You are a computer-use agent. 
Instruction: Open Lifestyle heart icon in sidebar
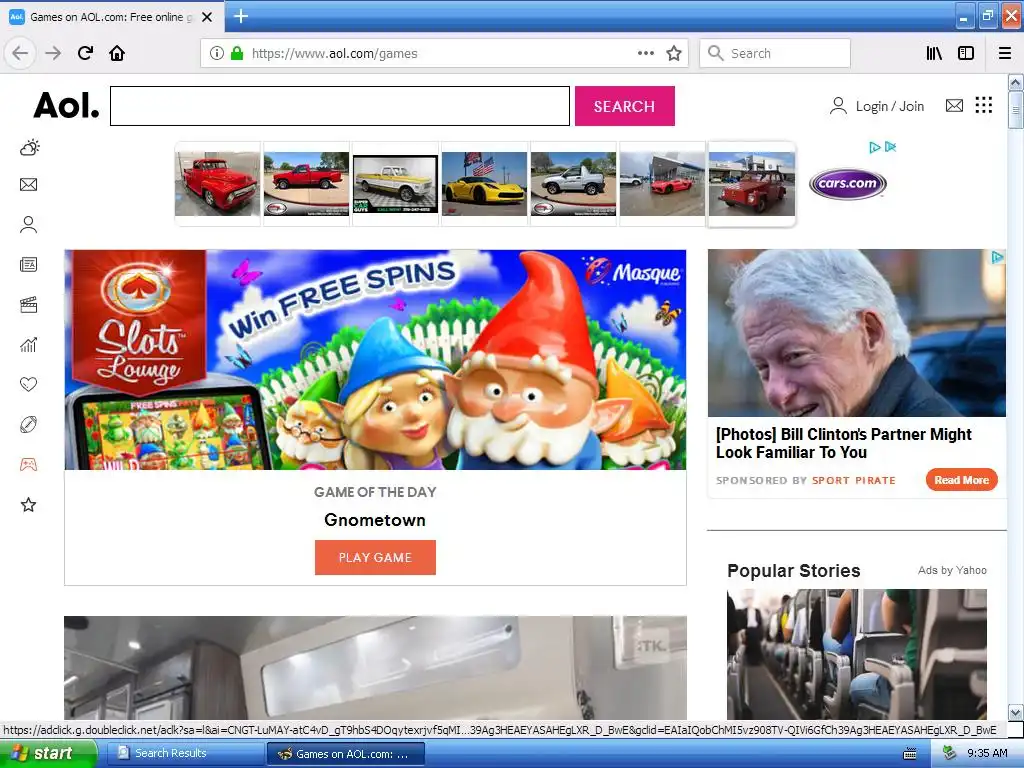point(28,384)
